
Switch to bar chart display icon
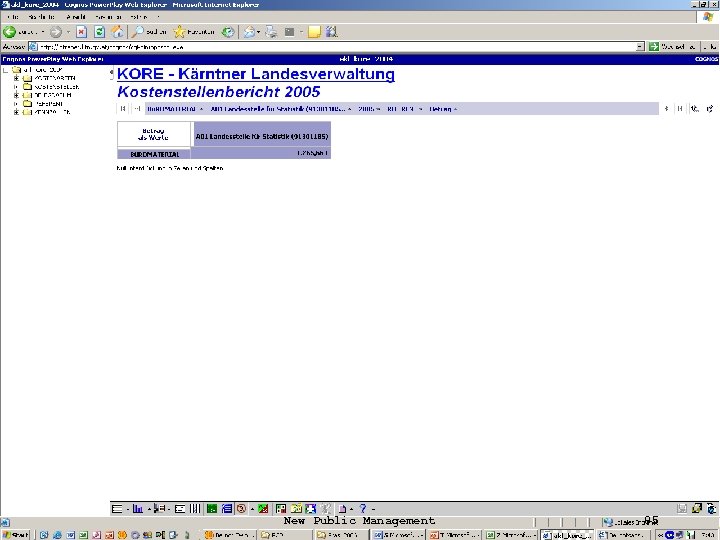(x=138, y=509)
